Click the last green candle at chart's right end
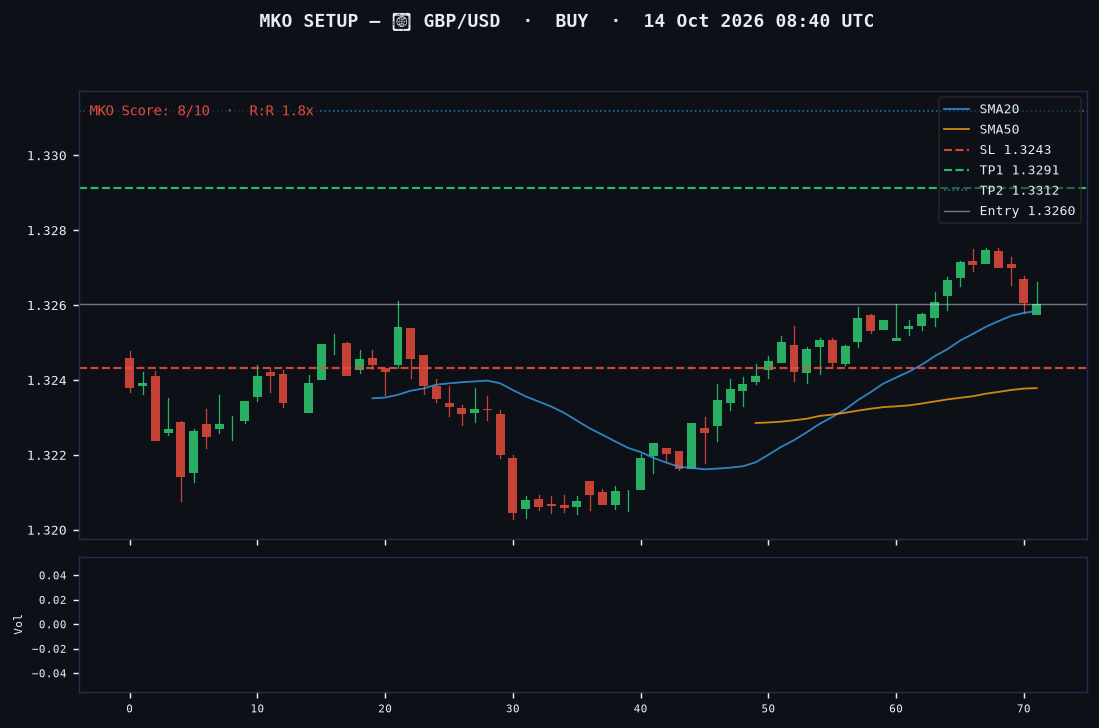Viewport: 1099px width, 728px height. [x=1037, y=309]
